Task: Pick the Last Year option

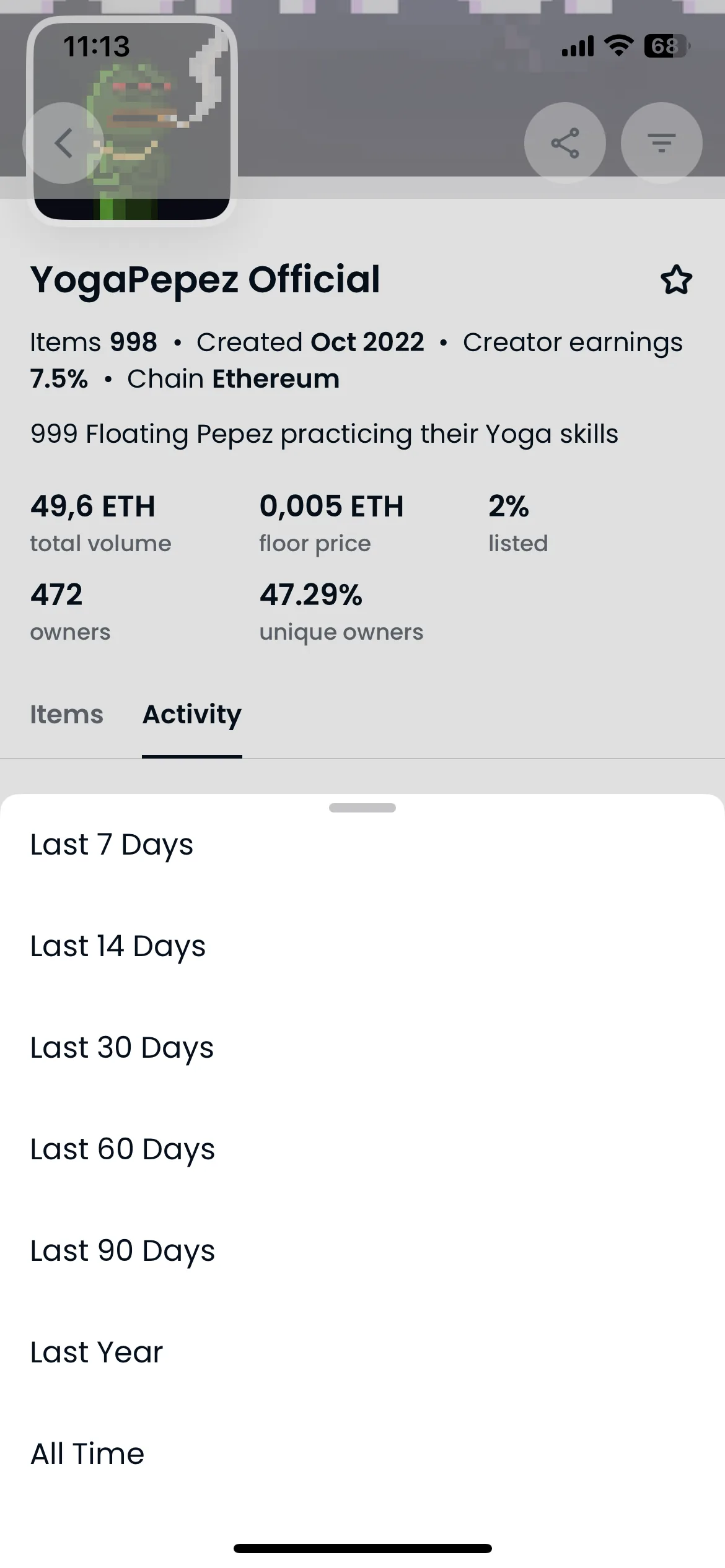Action: point(362,1353)
